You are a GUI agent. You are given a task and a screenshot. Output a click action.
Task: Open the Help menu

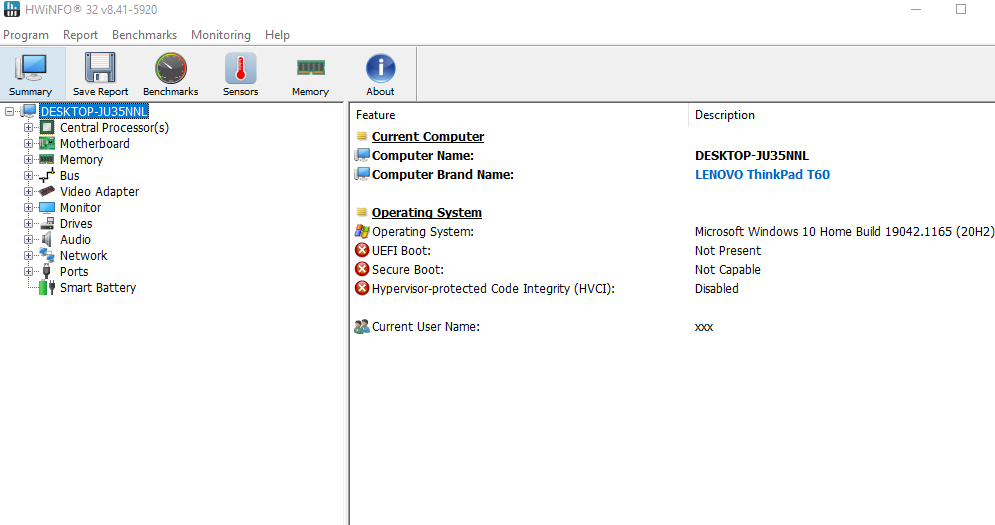(277, 35)
